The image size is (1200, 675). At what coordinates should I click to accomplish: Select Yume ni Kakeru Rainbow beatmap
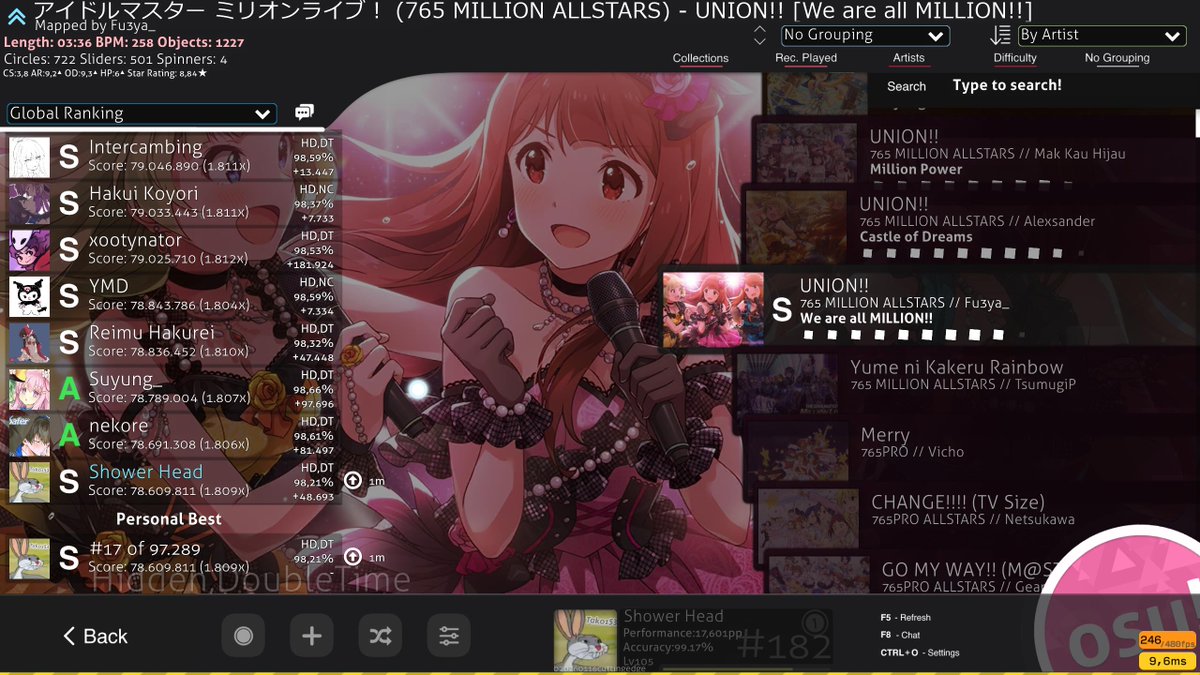coord(965,385)
